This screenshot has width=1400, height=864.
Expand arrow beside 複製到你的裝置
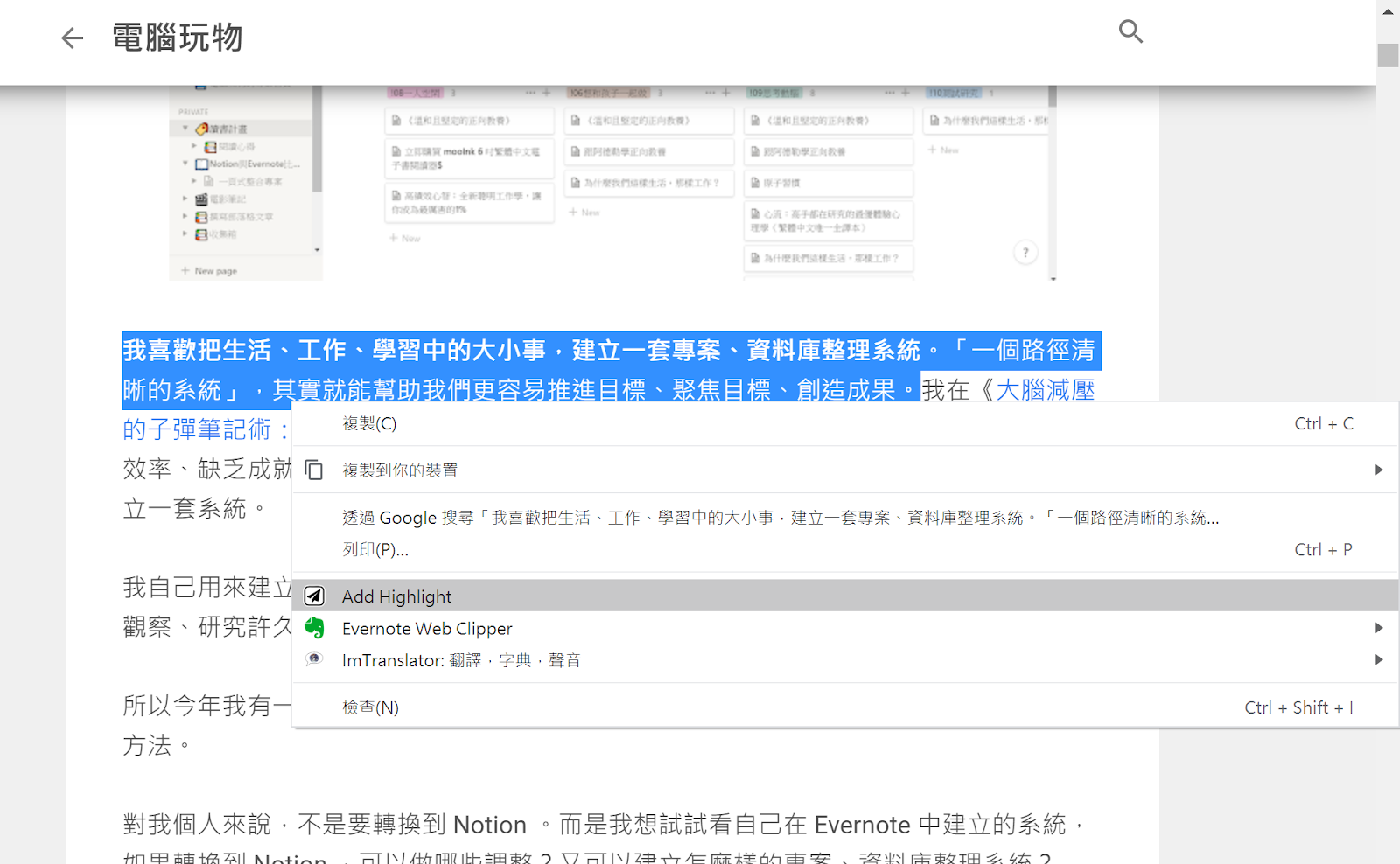tap(1379, 470)
